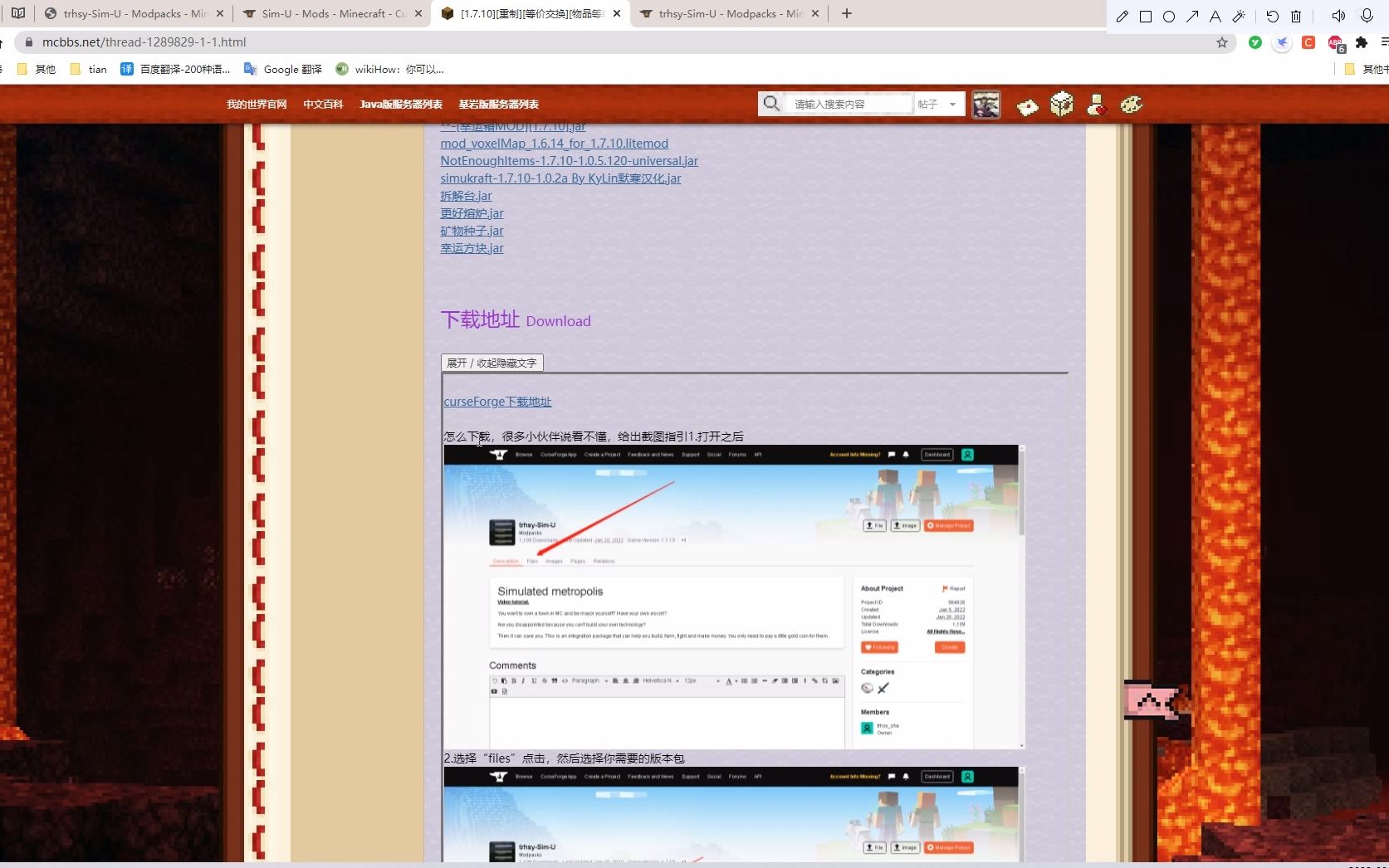The width and height of the screenshot is (1389, 868).
Task: Switch to Sim-U Mods Minecraft tab
Action: coord(332,13)
